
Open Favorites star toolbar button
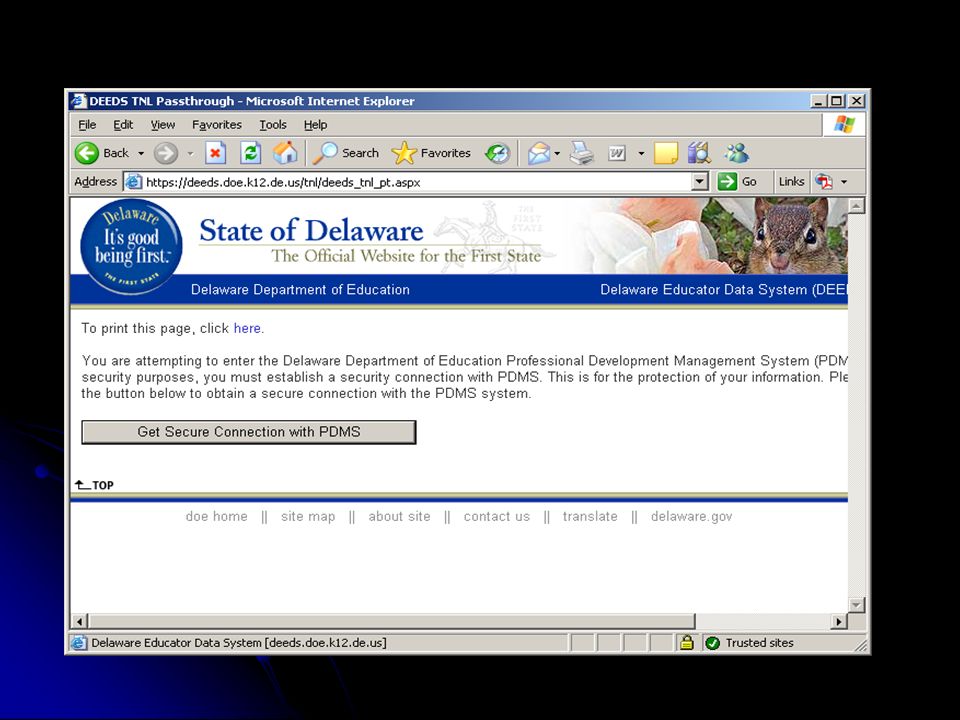[432, 153]
